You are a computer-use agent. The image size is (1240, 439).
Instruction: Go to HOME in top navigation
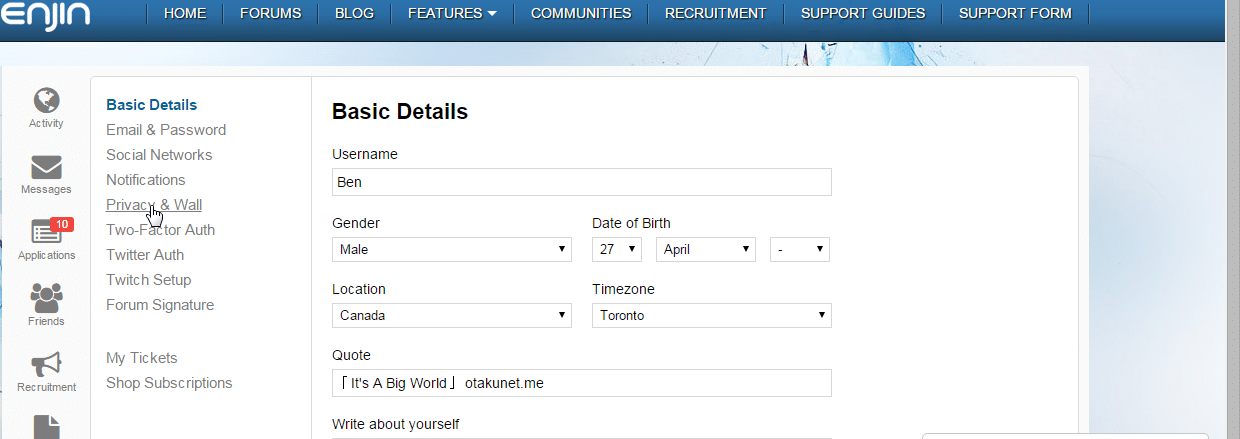pos(185,13)
